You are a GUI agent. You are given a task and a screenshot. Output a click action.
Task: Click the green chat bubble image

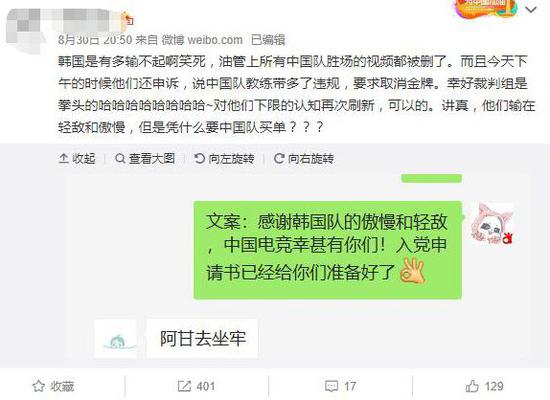coord(327,250)
